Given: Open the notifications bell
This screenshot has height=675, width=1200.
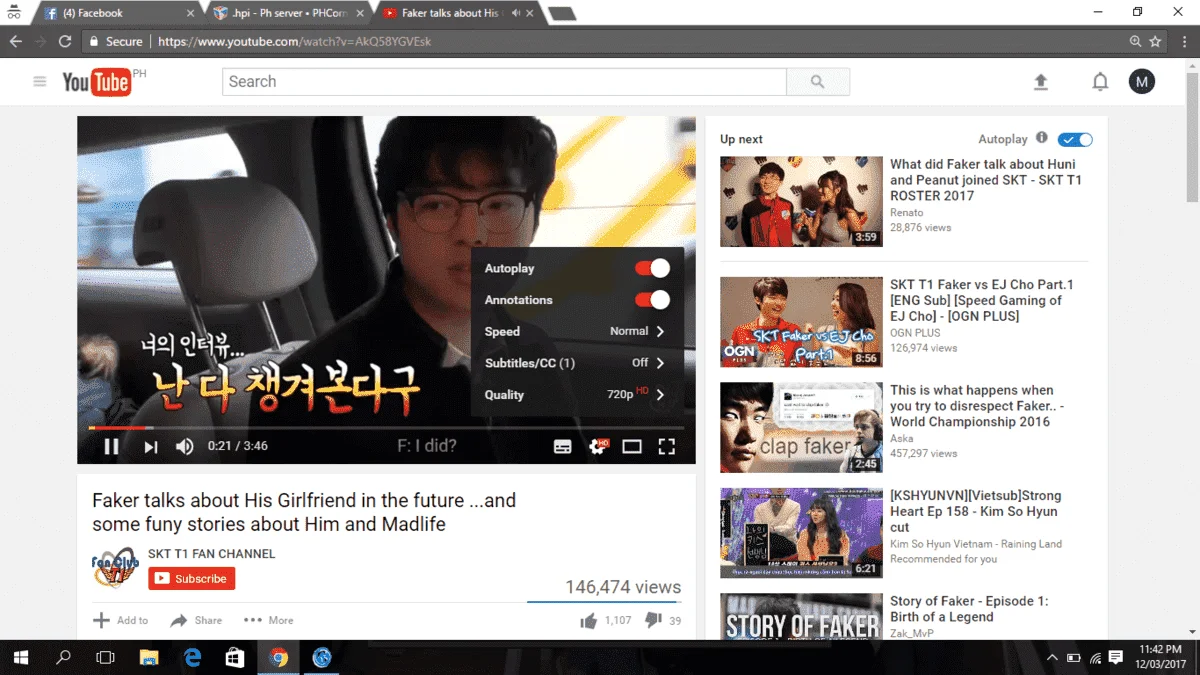Looking at the screenshot, I should 1100,82.
